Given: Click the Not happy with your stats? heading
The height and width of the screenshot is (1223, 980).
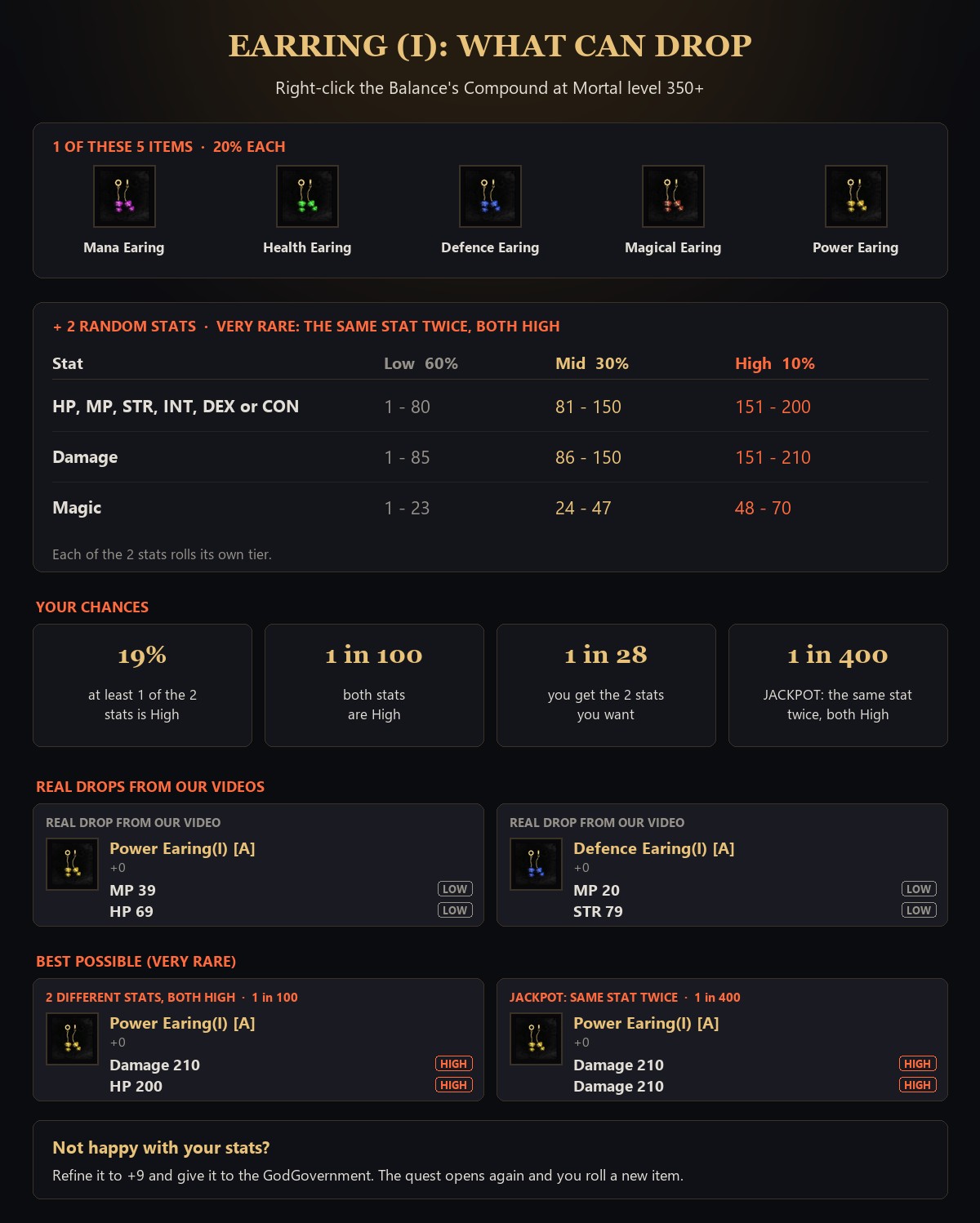Looking at the screenshot, I should click(x=161, y=1148).
